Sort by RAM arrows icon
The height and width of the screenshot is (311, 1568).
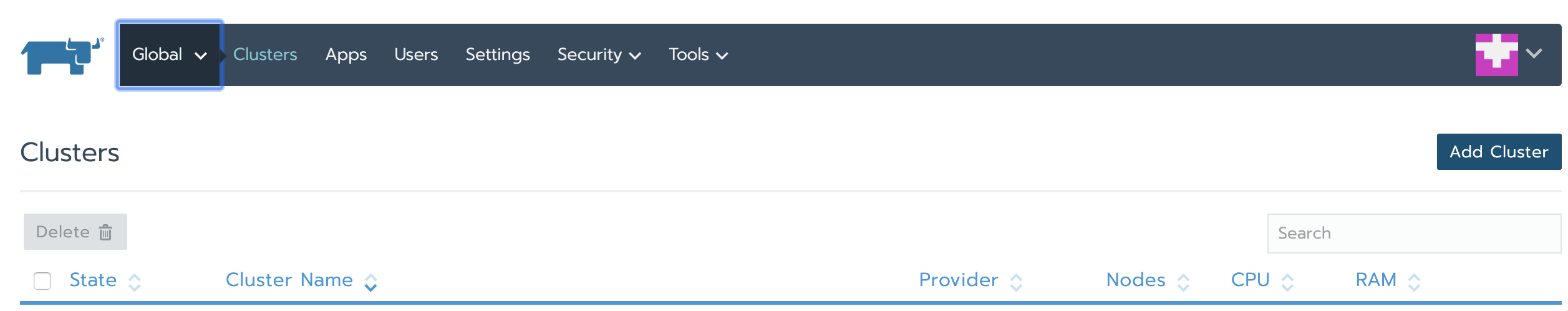click(1415, 283)
